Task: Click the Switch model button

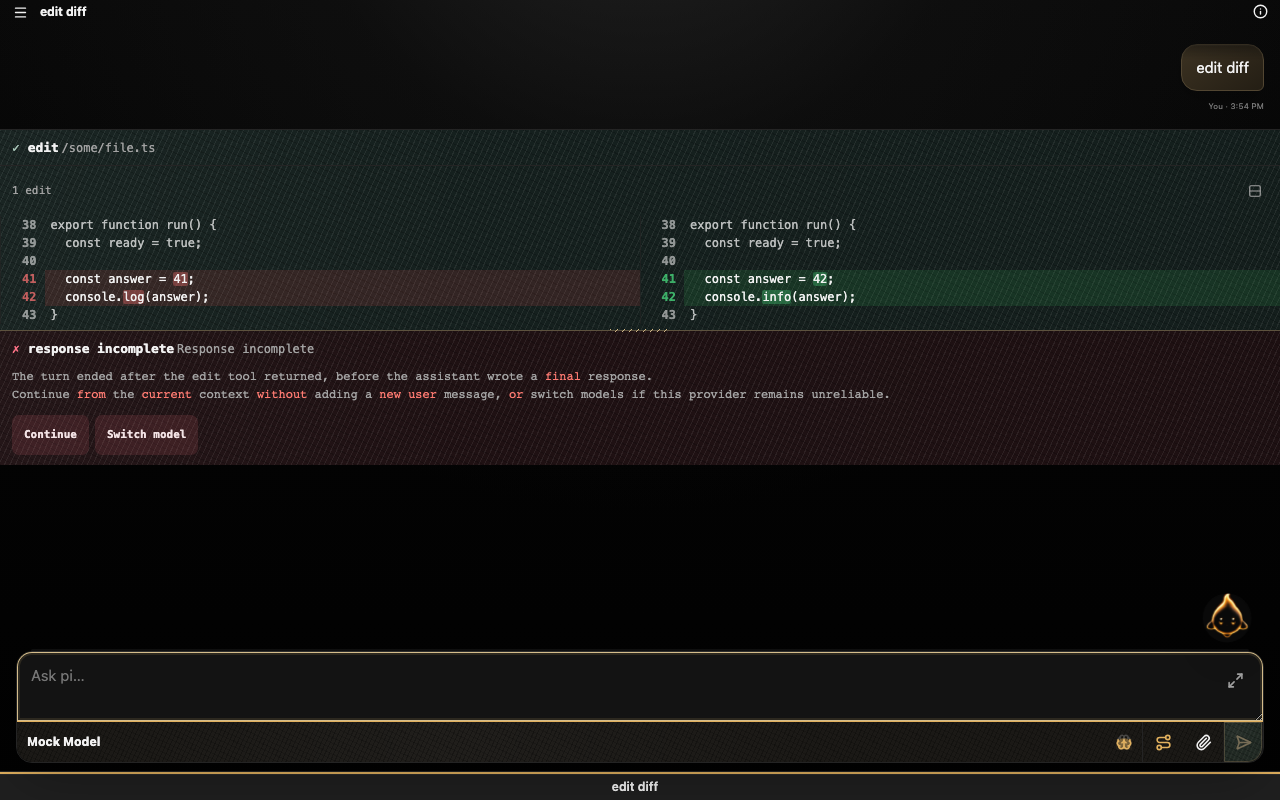Action: 146,434
